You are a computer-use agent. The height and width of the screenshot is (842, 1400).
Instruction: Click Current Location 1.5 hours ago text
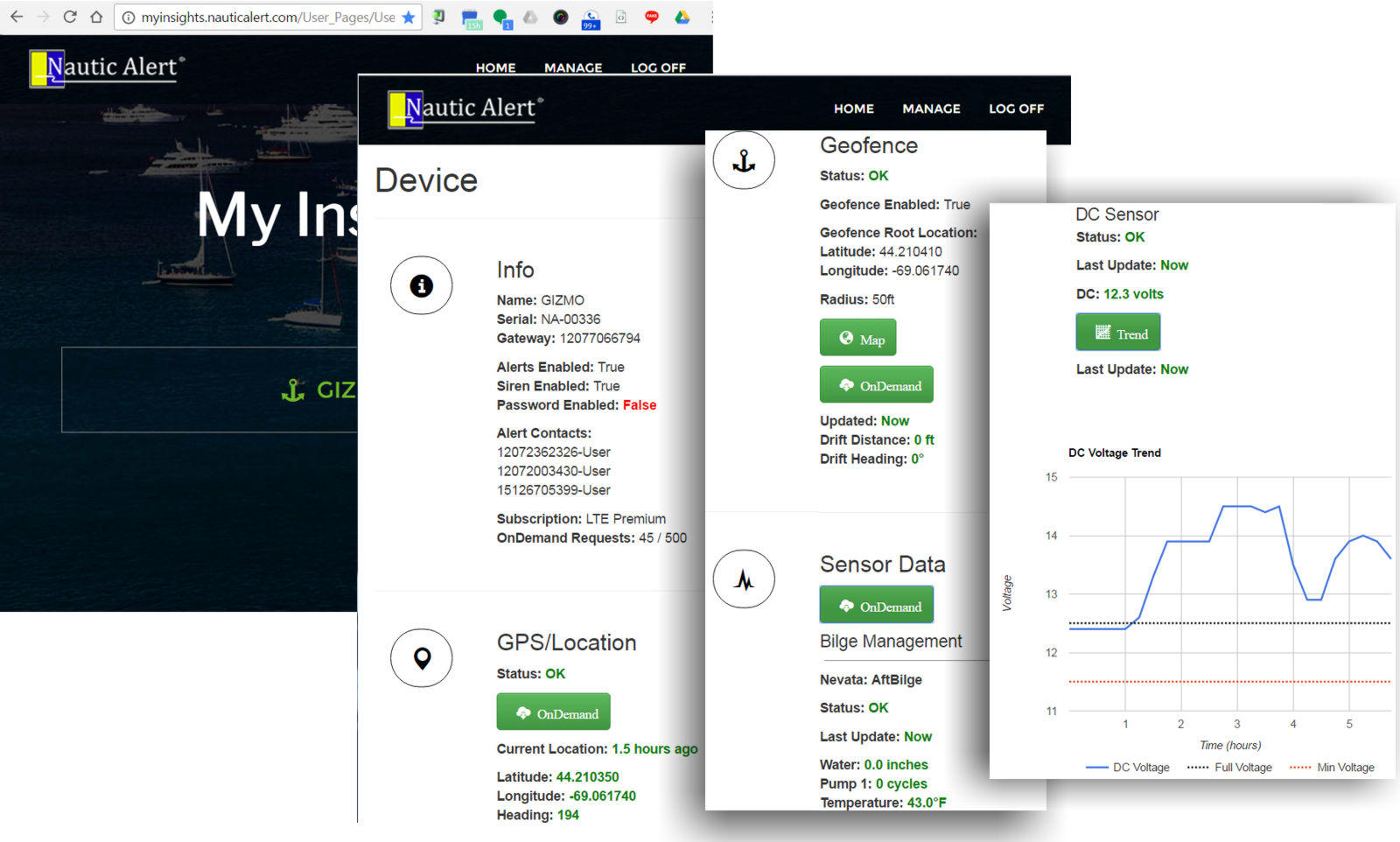pos(597,749)
